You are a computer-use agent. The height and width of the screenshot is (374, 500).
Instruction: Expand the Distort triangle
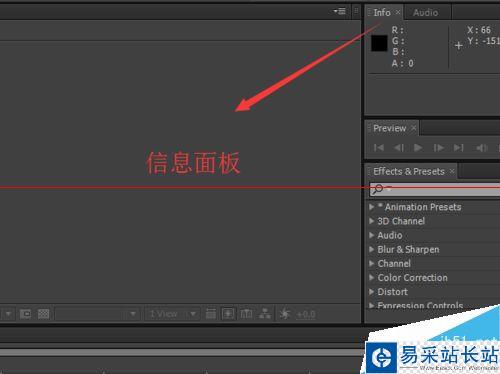372,292
